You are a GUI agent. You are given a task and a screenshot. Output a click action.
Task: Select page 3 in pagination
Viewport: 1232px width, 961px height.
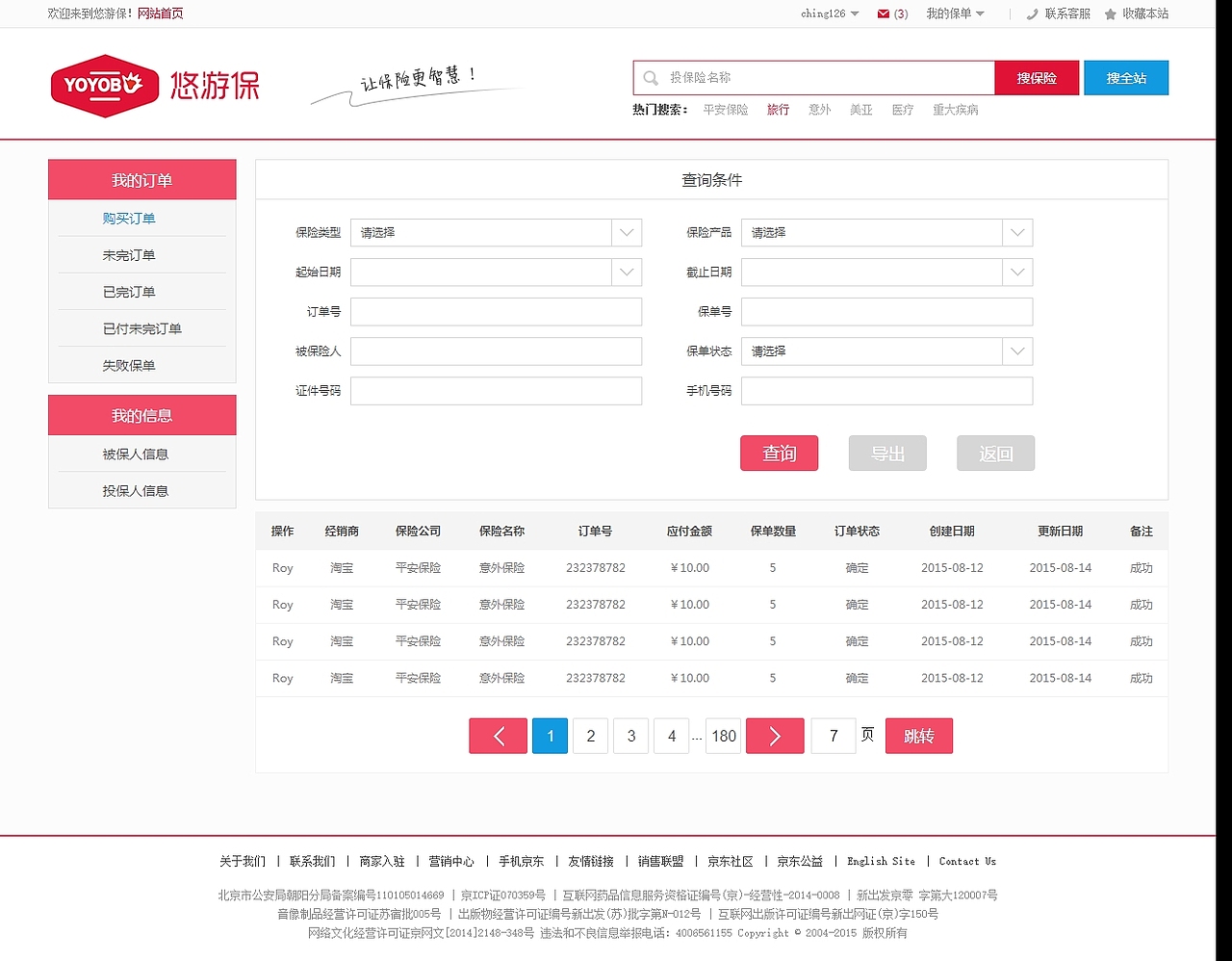[x=631, y=737]
